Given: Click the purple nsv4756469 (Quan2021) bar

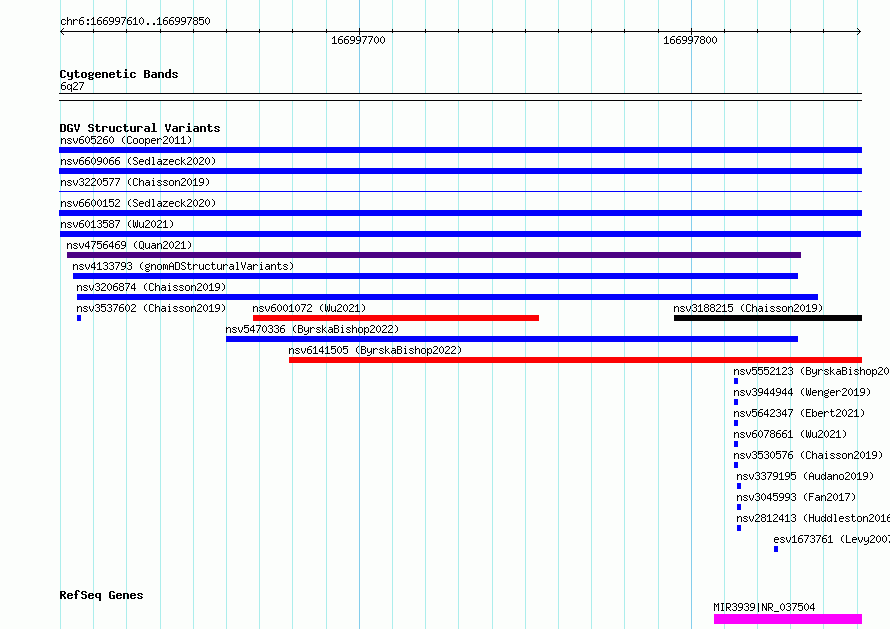Looking at the screenshot, I should pyautogui.click(x=434, y=255).
